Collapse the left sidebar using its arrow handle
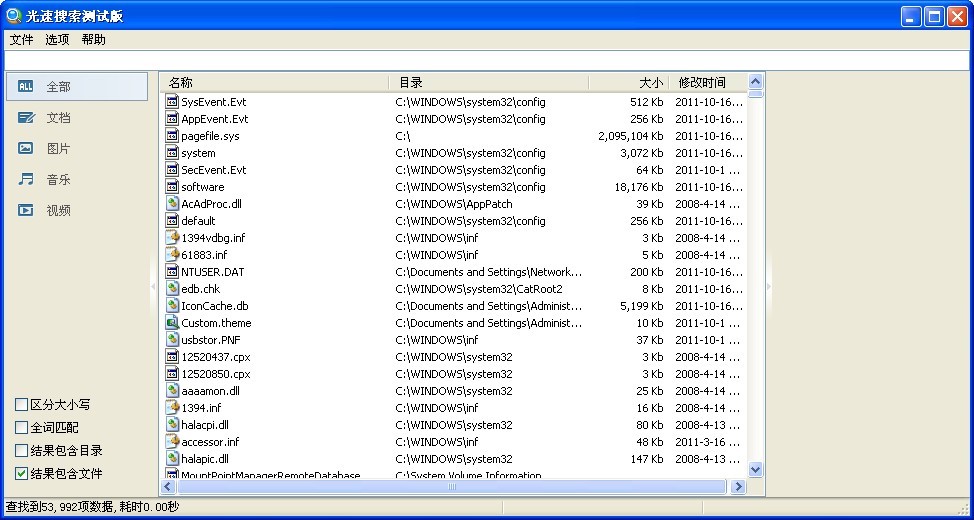The width and height of the screenshot is (974, 520). point(153,287)
